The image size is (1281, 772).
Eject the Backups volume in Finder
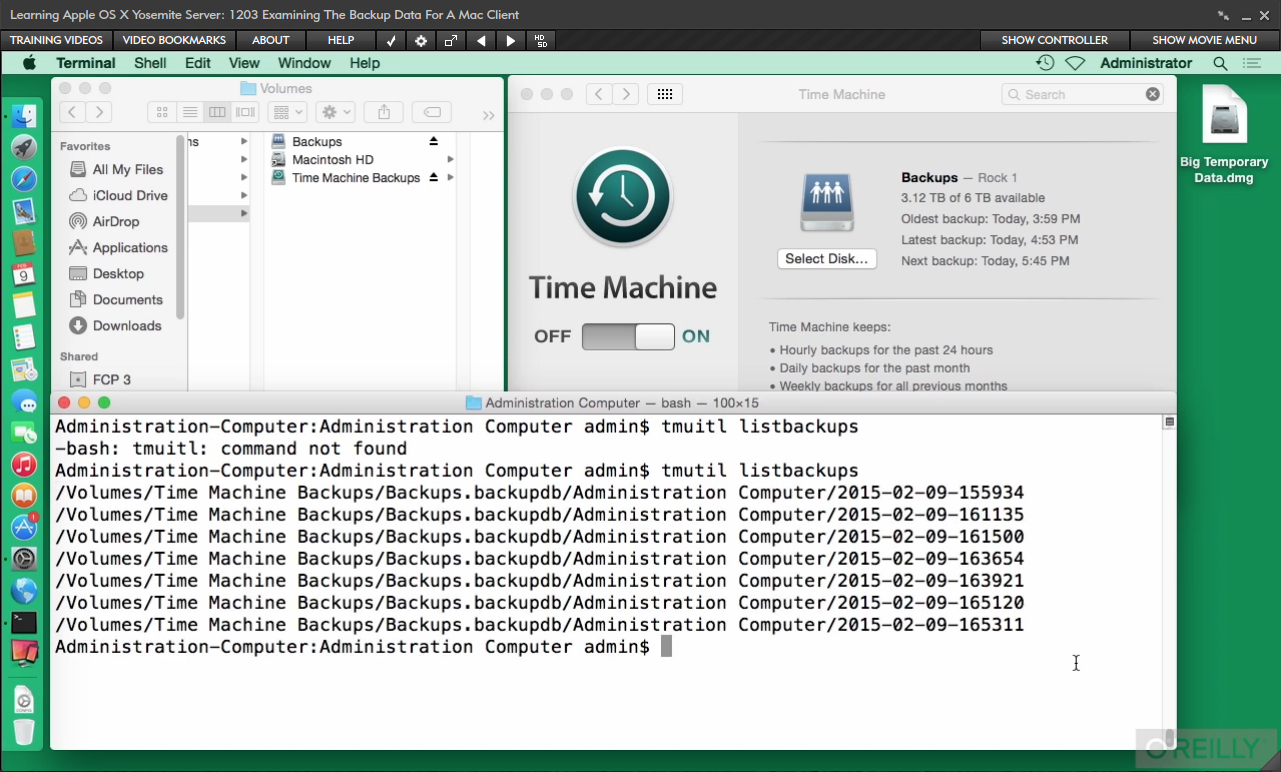(x=434, y=142)
